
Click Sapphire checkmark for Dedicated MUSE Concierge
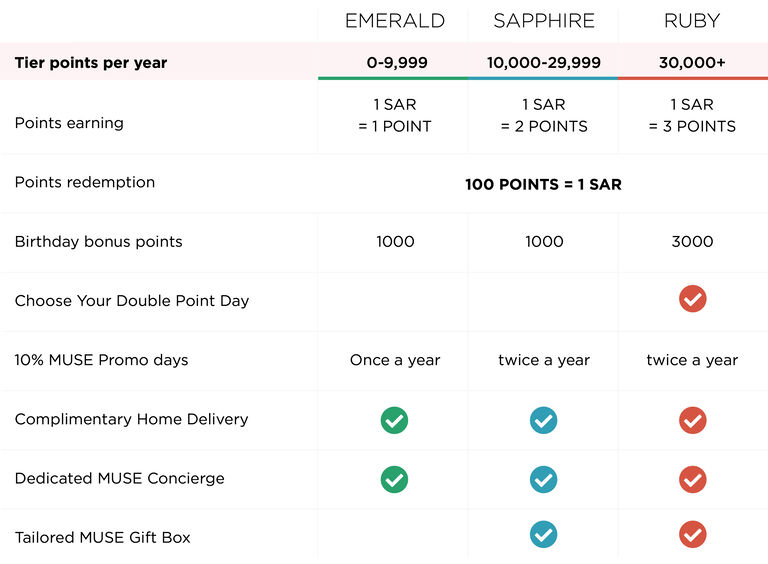click(x=543, y=479)
